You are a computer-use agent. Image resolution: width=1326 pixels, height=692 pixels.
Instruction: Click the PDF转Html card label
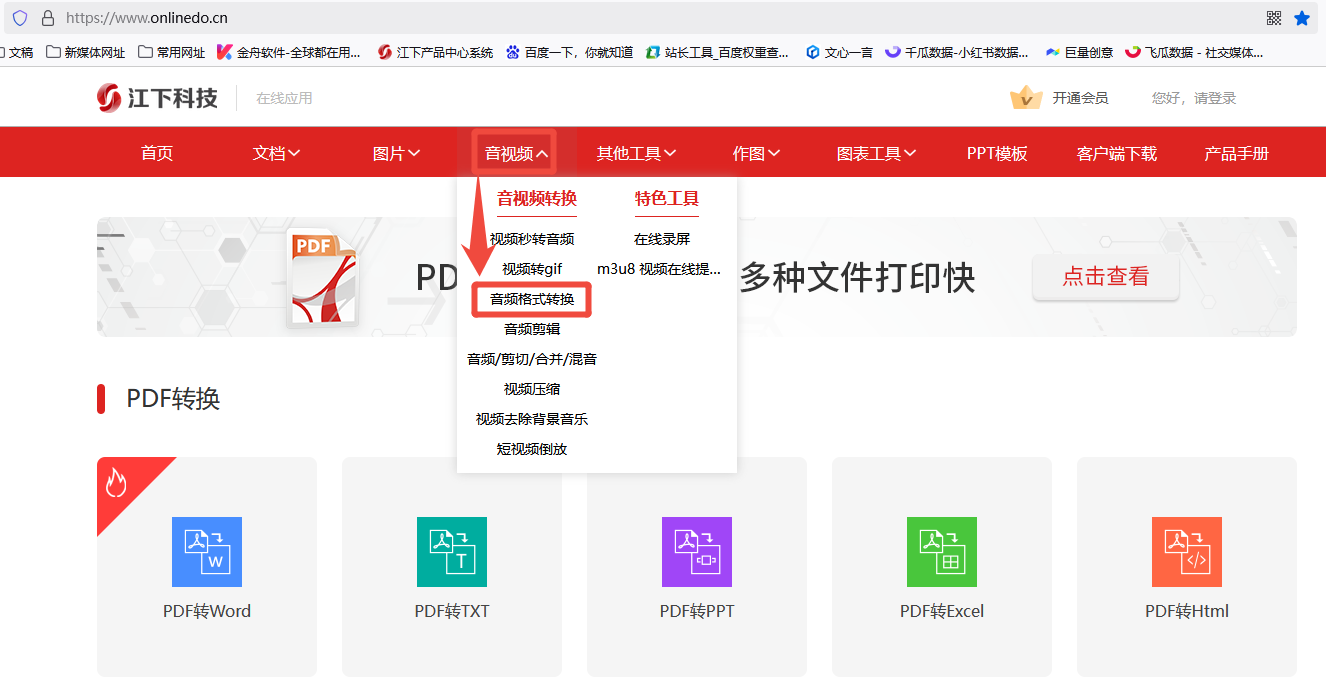pos(1187,611)
